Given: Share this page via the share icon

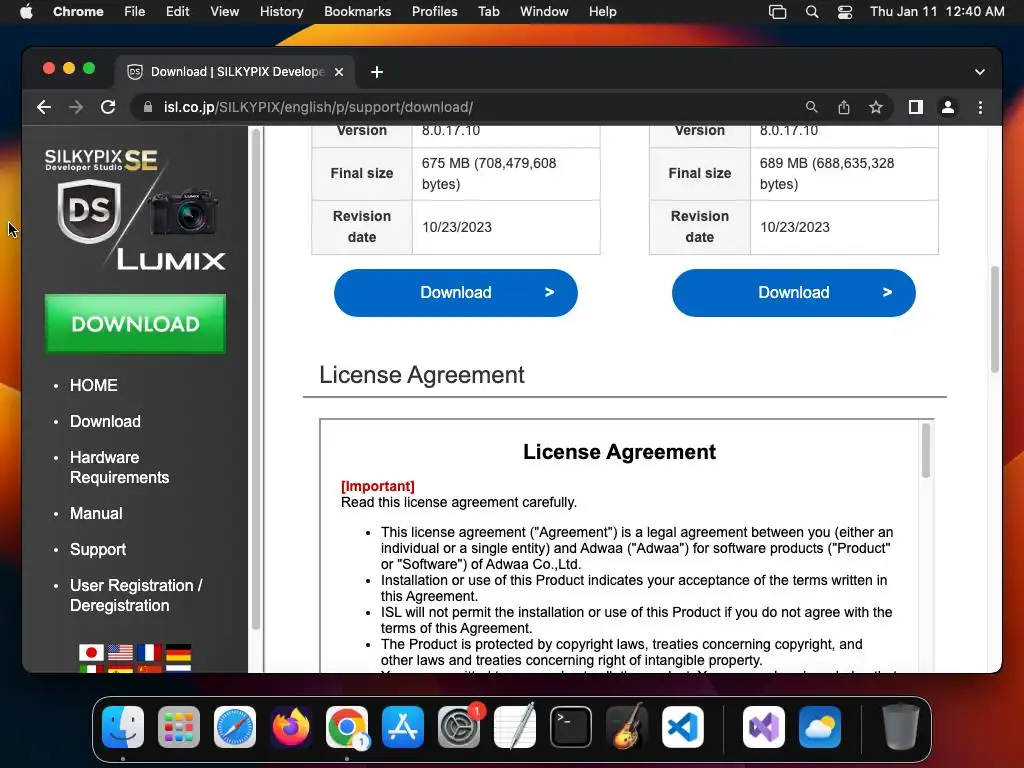Looking at the screenshot, I should click(x=844, y=107).
